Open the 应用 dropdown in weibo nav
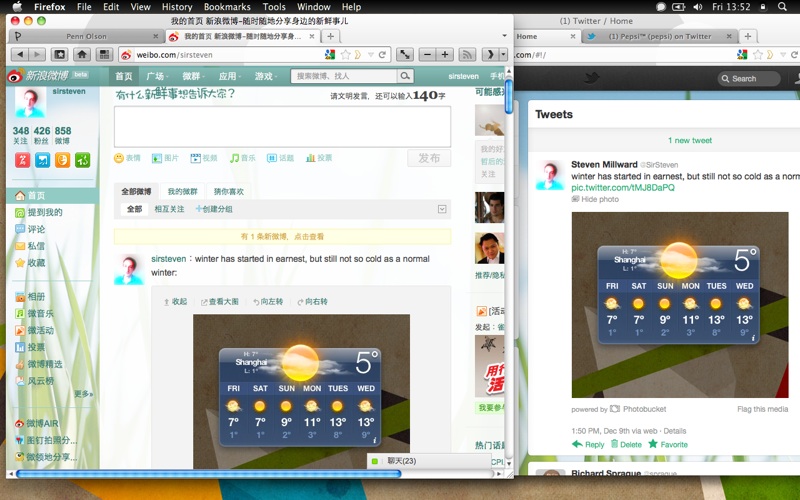 (x=229, y=76)
